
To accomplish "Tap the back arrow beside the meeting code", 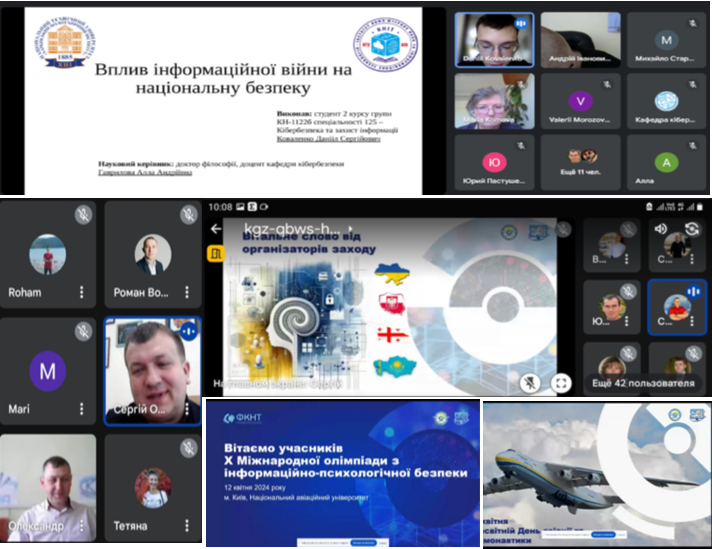I will [x=216, y=229].
